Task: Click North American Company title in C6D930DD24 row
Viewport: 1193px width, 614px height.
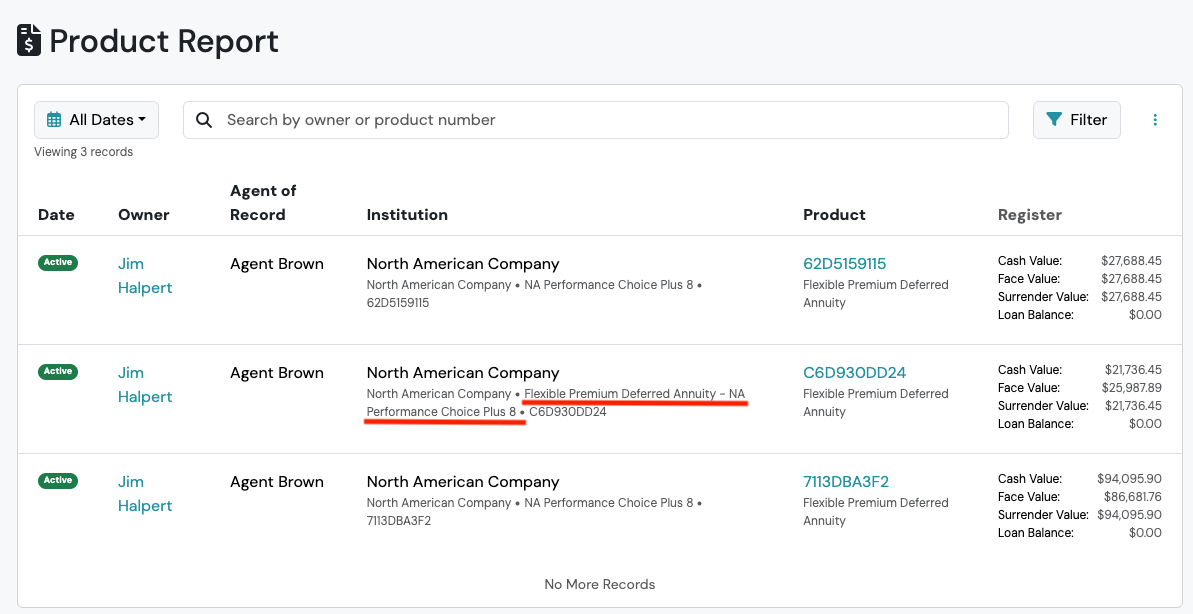Action: (463, 373)
